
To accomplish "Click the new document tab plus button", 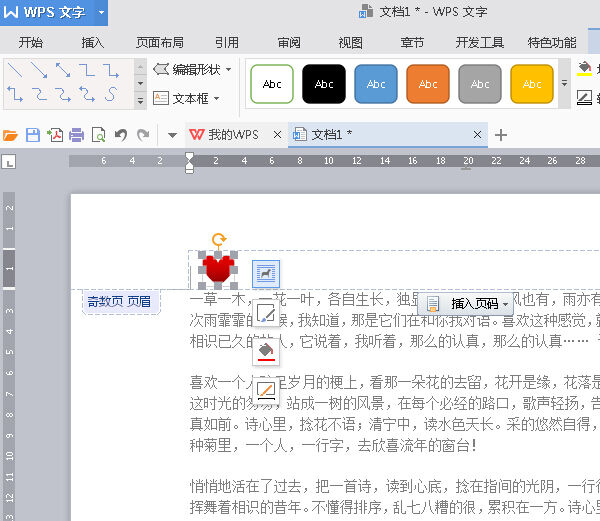I will click(x=502, y=135).
